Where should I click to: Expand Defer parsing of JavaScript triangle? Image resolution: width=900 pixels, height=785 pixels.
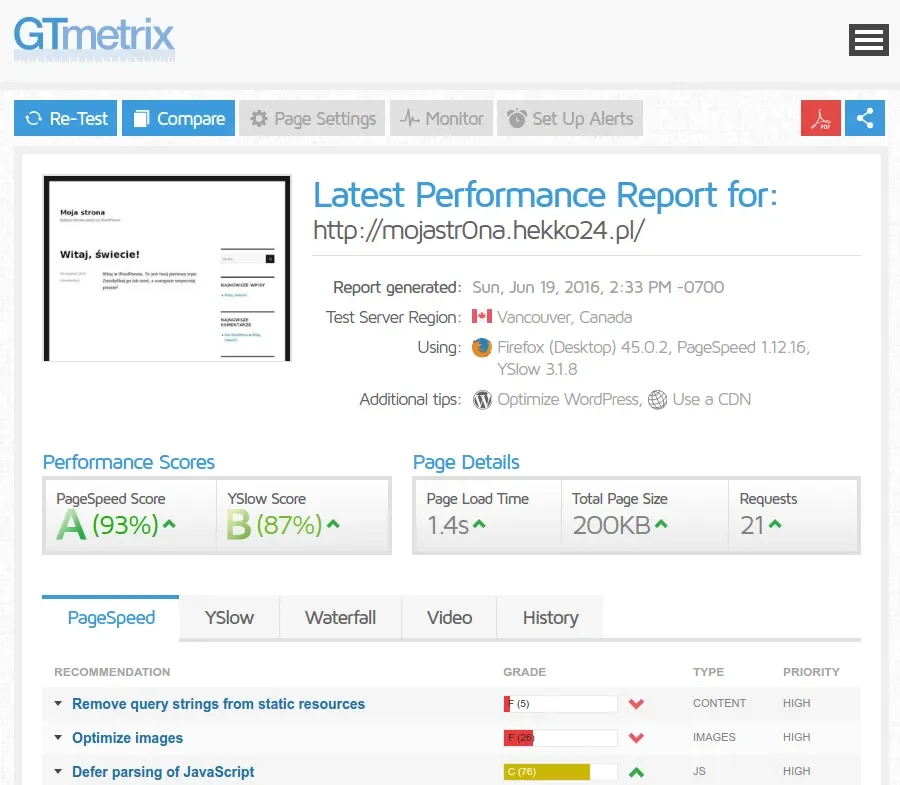coord(58,772)
